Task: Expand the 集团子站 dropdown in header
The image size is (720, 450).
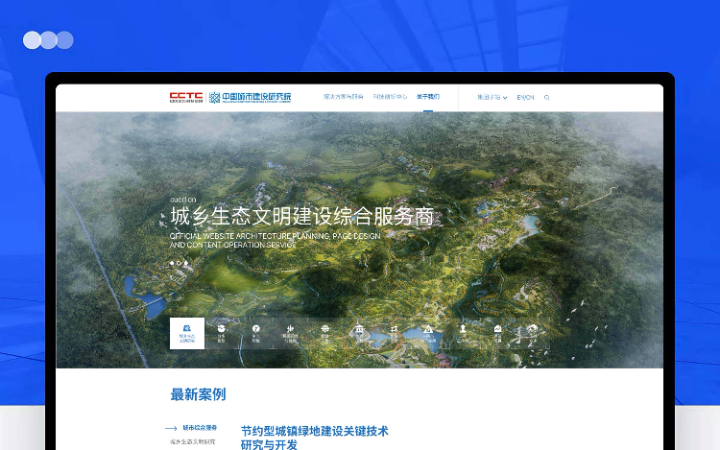Action: pyautogui.click(x=491, y=98)
